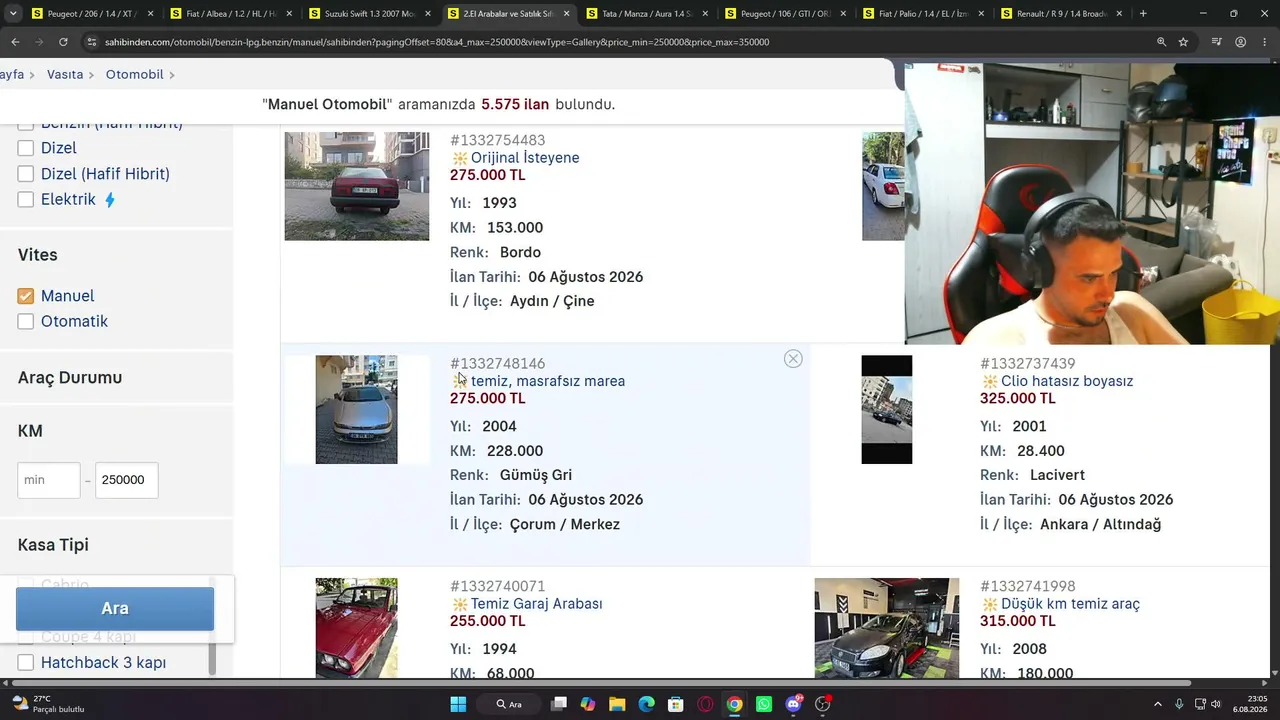Open the Clio hatasız boyasız listing
1280x720 pixels.
1067,381
